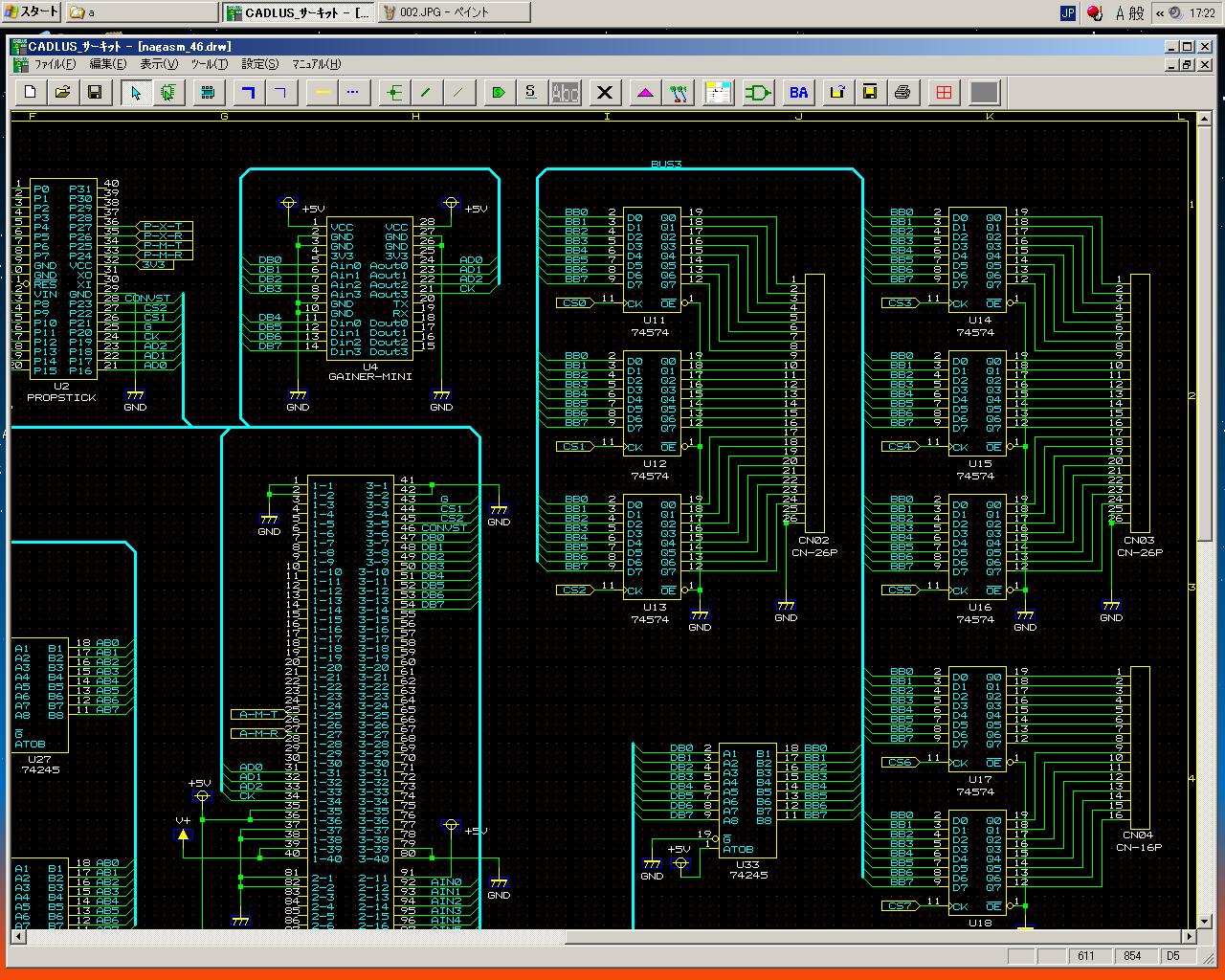Open the ファイル(F) menu

[55, 64]
